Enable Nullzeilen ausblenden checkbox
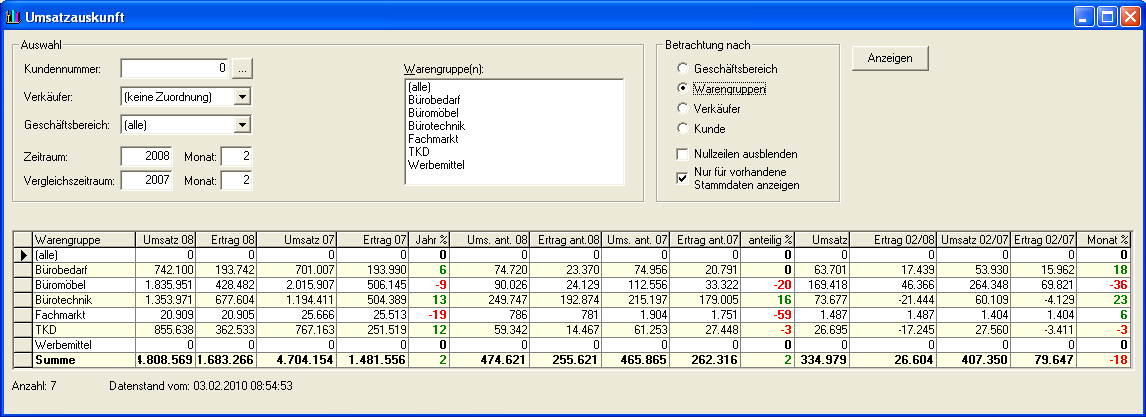The width and height of the screenshot is (1146, 417). point(683,155)
